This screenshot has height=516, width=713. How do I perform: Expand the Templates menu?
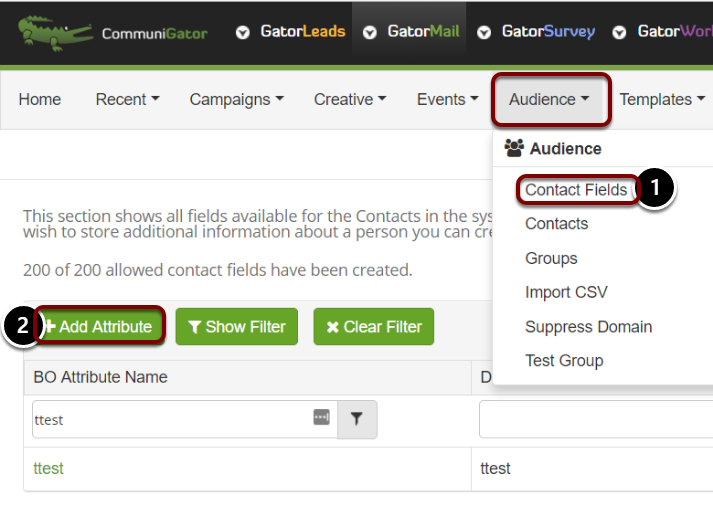(662, 99)
